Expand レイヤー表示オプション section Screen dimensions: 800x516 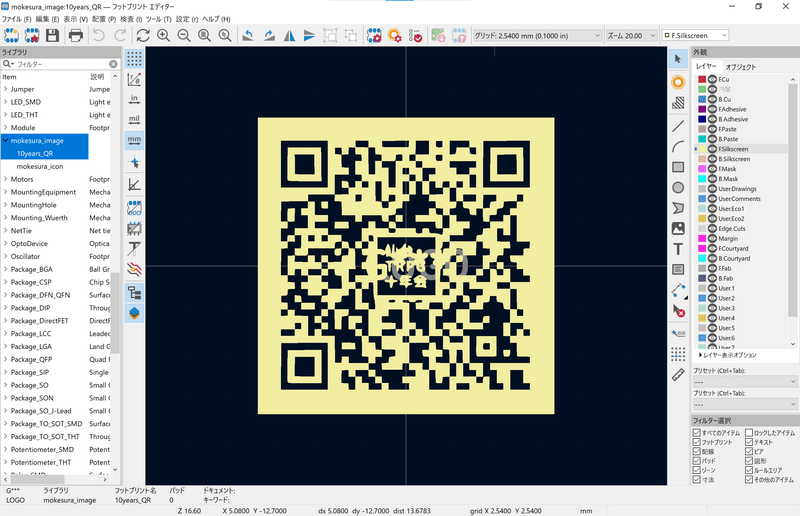(x=728, y=355)
